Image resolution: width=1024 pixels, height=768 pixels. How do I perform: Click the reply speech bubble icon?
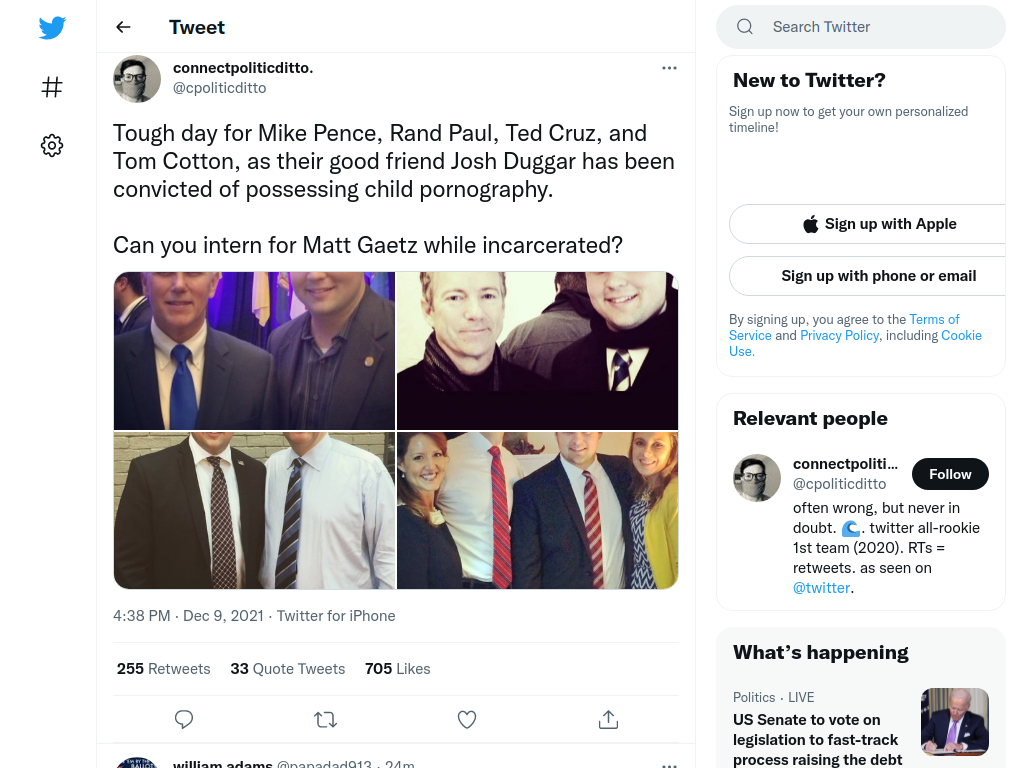[184, 719]
